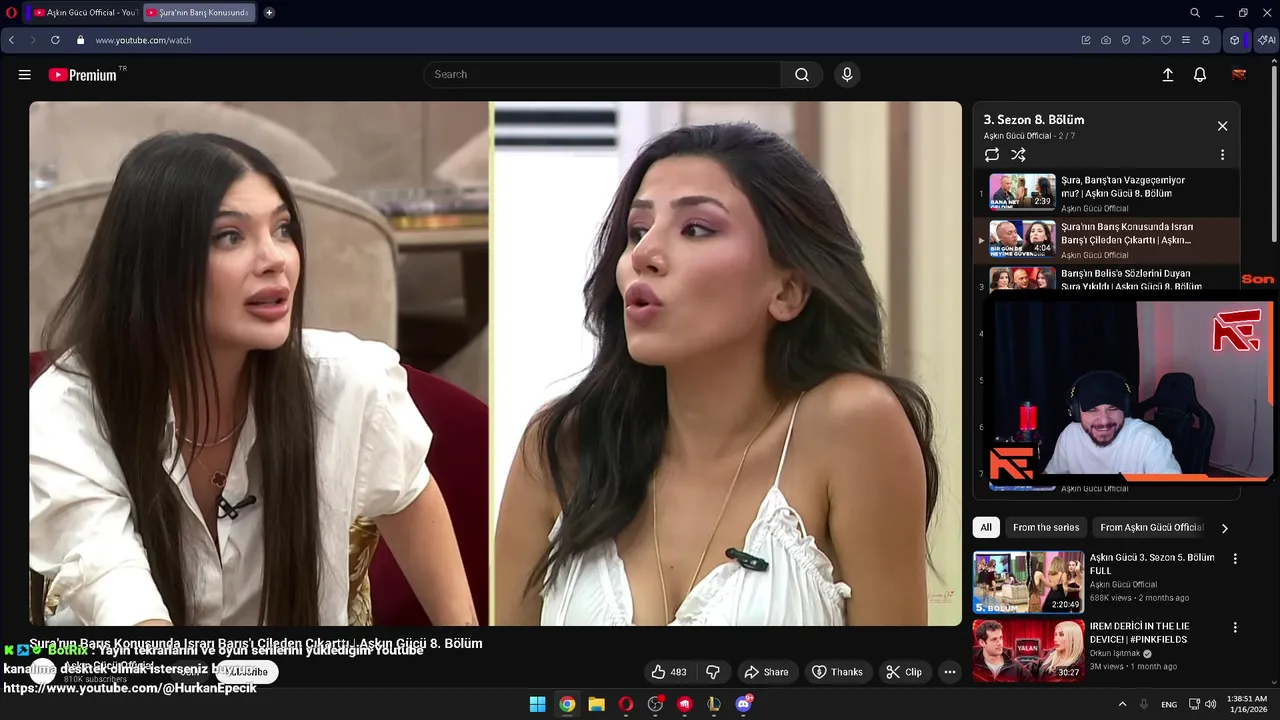The image size is (1280, 720).
Task: Click the Subscribe button
Action: pyautogui.click(x=247, y=672)
